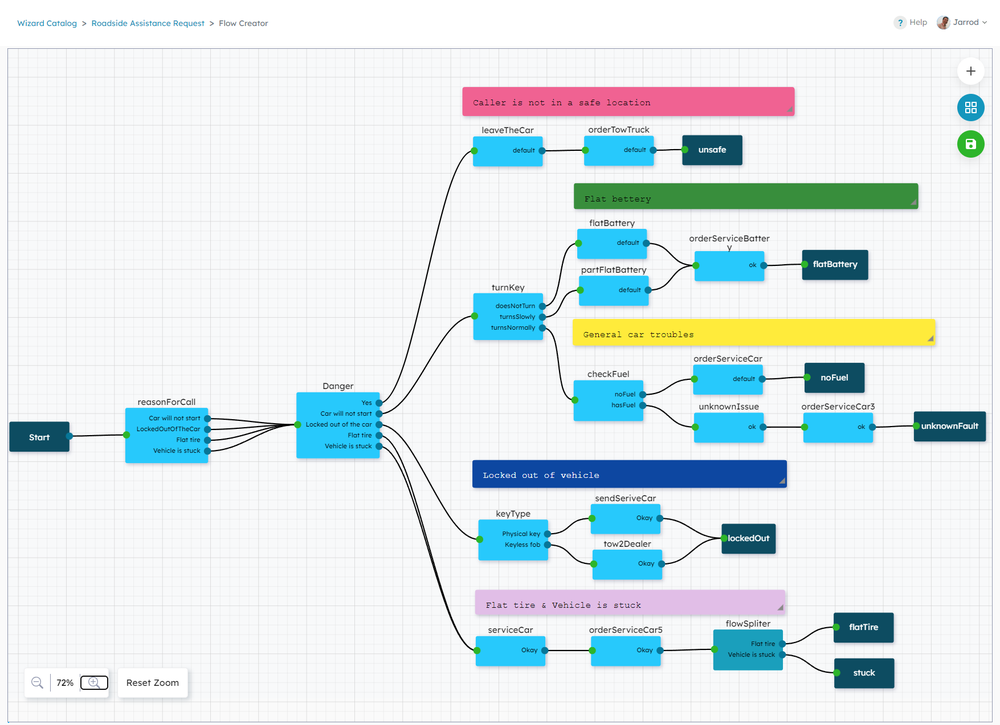Select the green Flat bettery note
The height and width of the screenshot is (725, 1000).
point(746,196)
